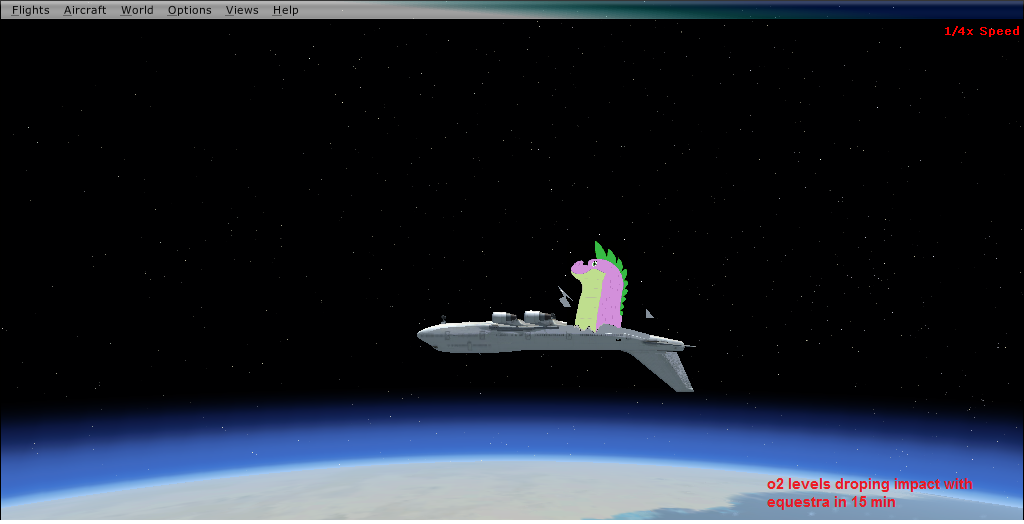Click the nose of the aircraft
The height and width of the screenshot is (524, 1024).
point(426,336)
